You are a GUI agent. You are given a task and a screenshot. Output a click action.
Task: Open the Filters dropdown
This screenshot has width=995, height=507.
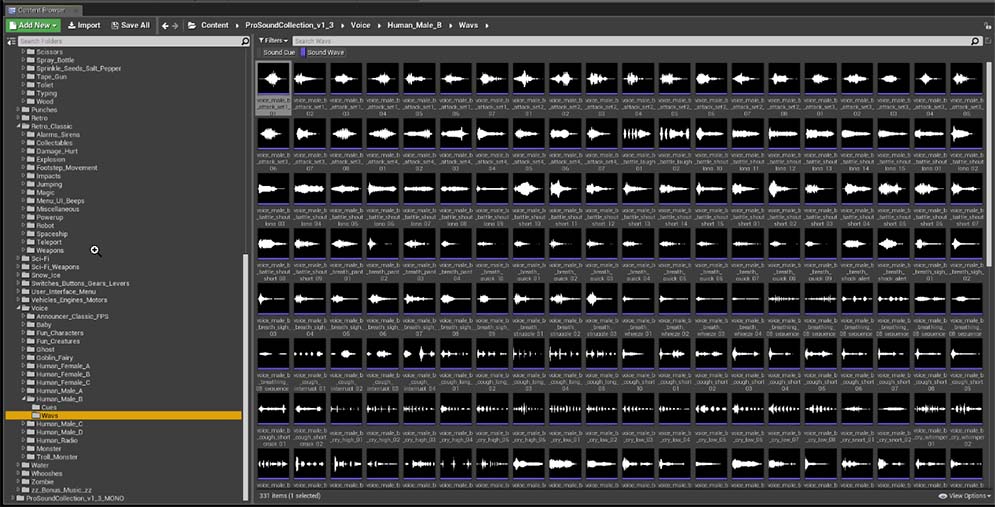(273, 41)
